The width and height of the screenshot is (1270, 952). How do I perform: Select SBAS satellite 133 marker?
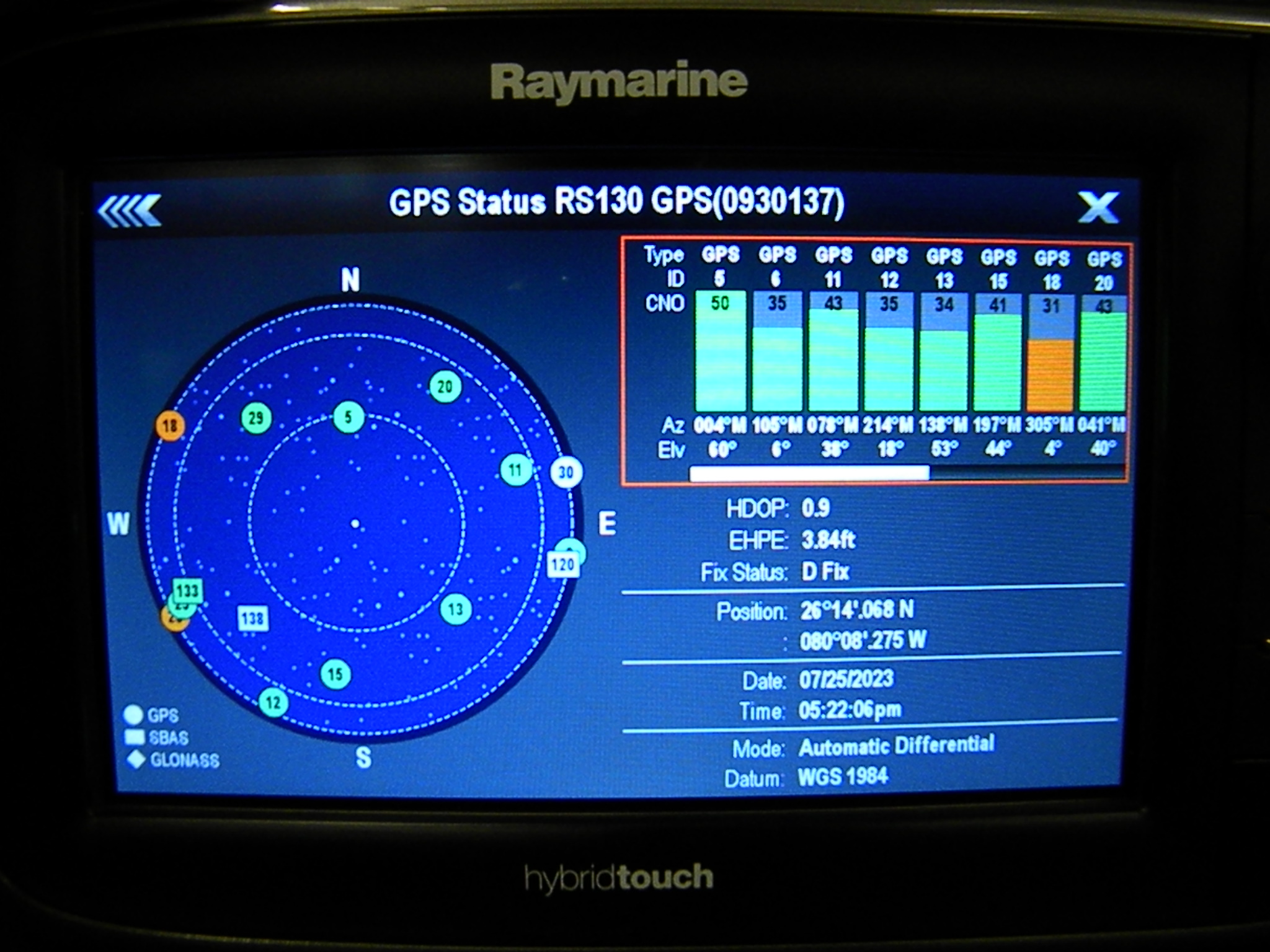click(x=187, y=591)
